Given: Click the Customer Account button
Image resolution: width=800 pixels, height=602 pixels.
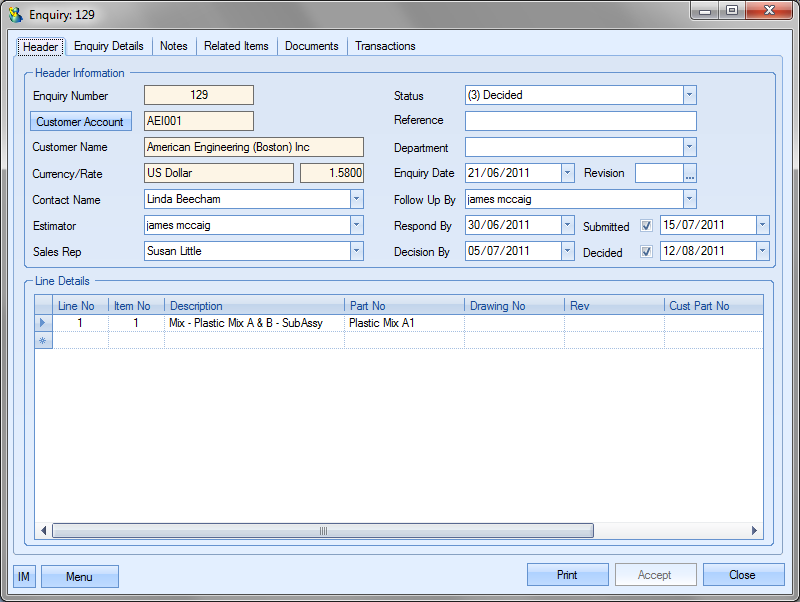Looking at the screenshot, I should 80,122.
